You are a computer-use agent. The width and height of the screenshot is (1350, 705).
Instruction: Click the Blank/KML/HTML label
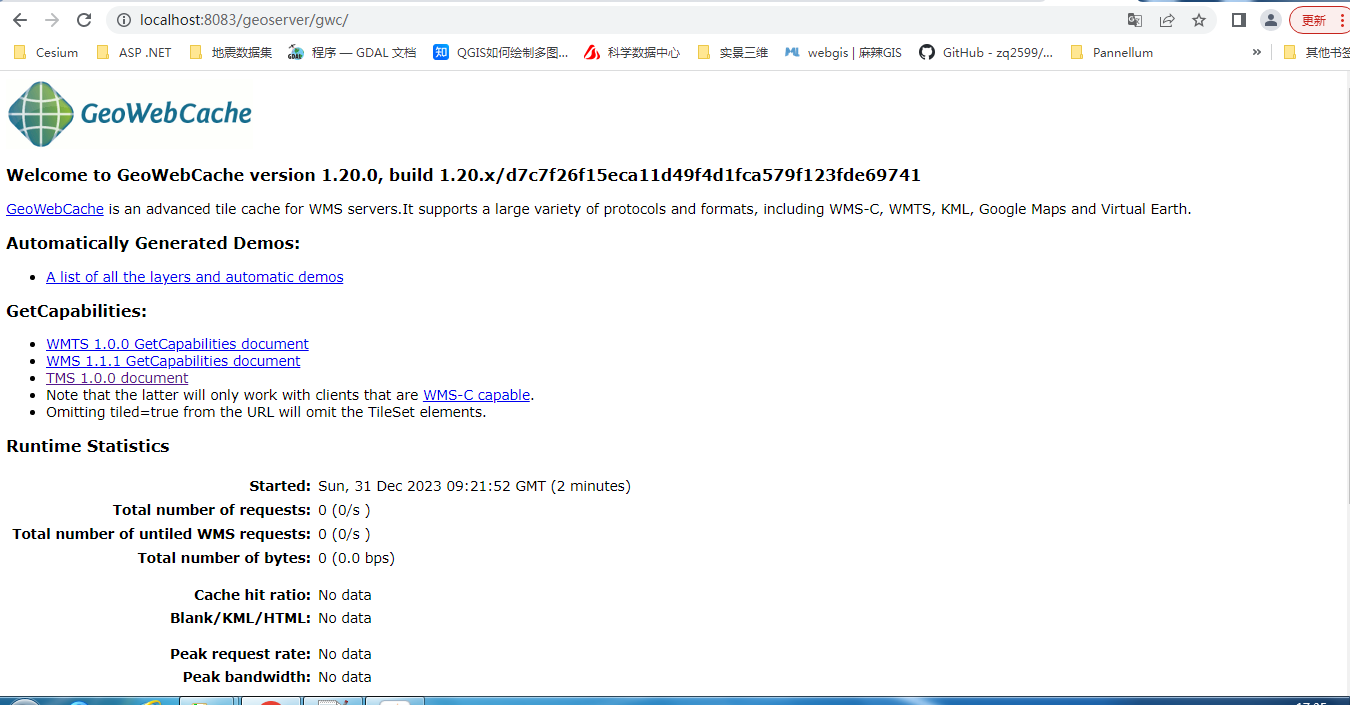[x=240, y=618]
